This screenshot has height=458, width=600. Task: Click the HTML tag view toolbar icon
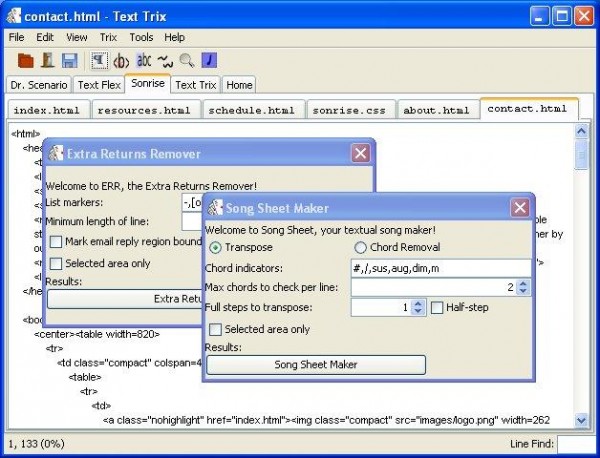121,61
